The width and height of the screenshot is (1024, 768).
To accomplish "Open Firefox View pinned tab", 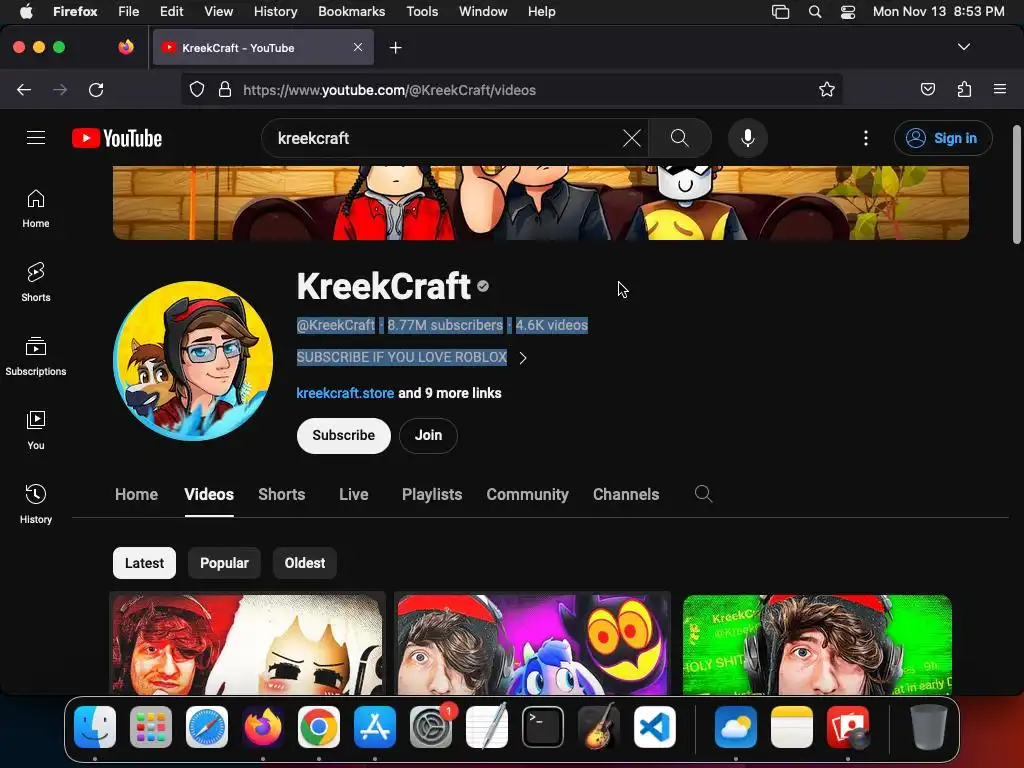I will [126, 47].
